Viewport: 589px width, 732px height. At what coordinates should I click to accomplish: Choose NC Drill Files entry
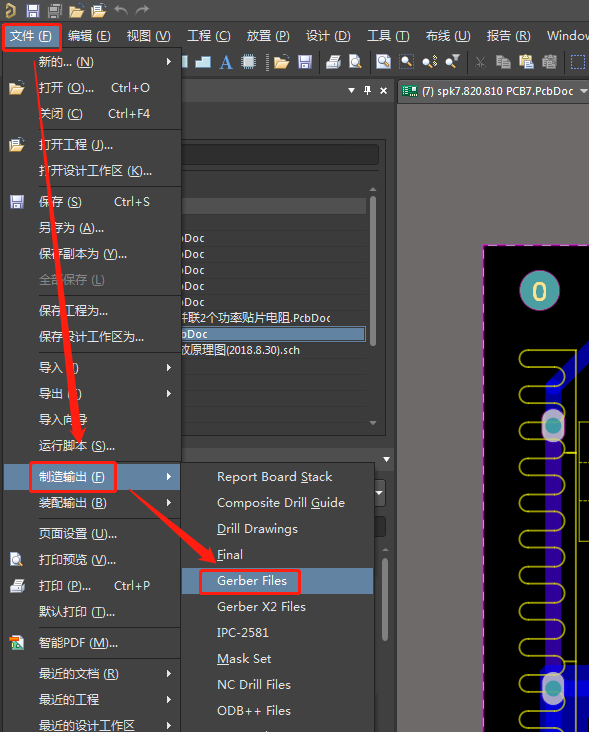point(277,685)
